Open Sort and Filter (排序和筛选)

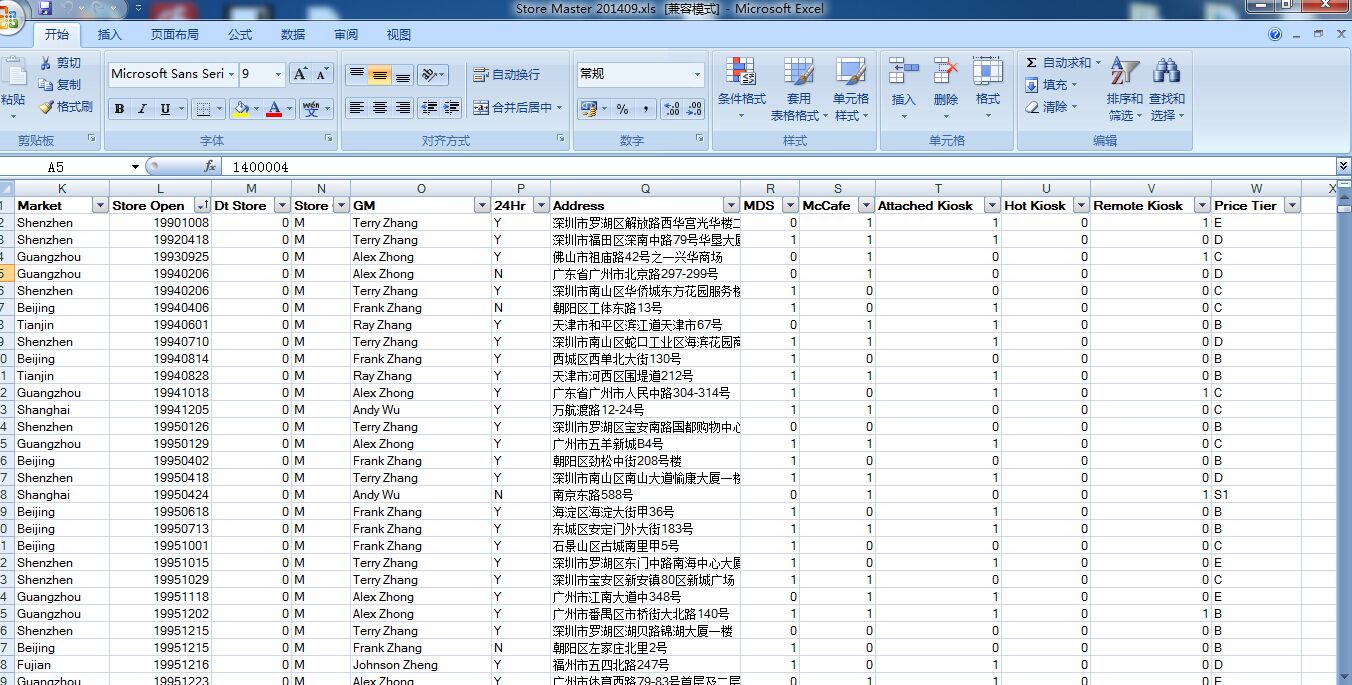point(1125,88)
